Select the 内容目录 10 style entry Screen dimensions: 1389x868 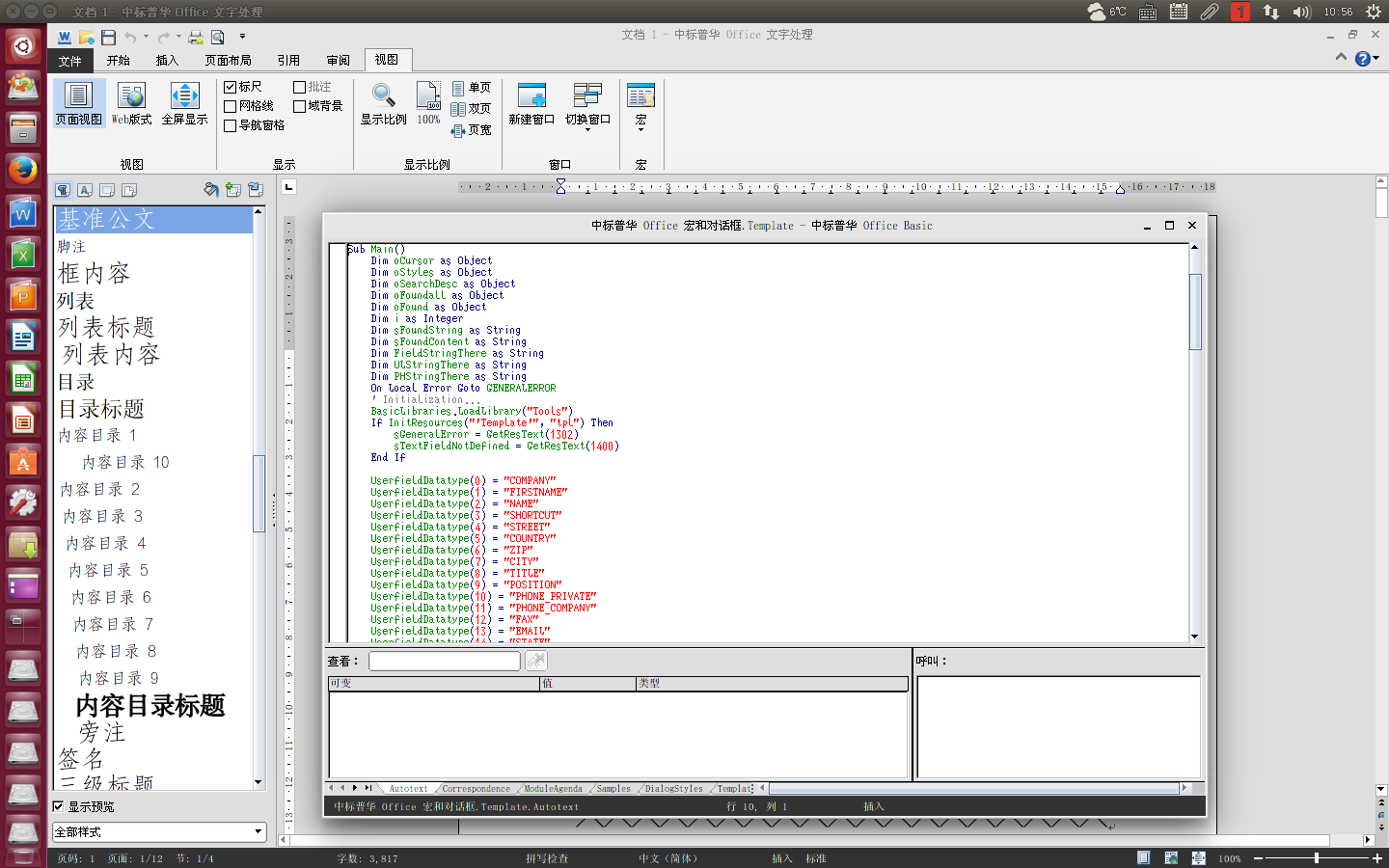click(125, 463)
